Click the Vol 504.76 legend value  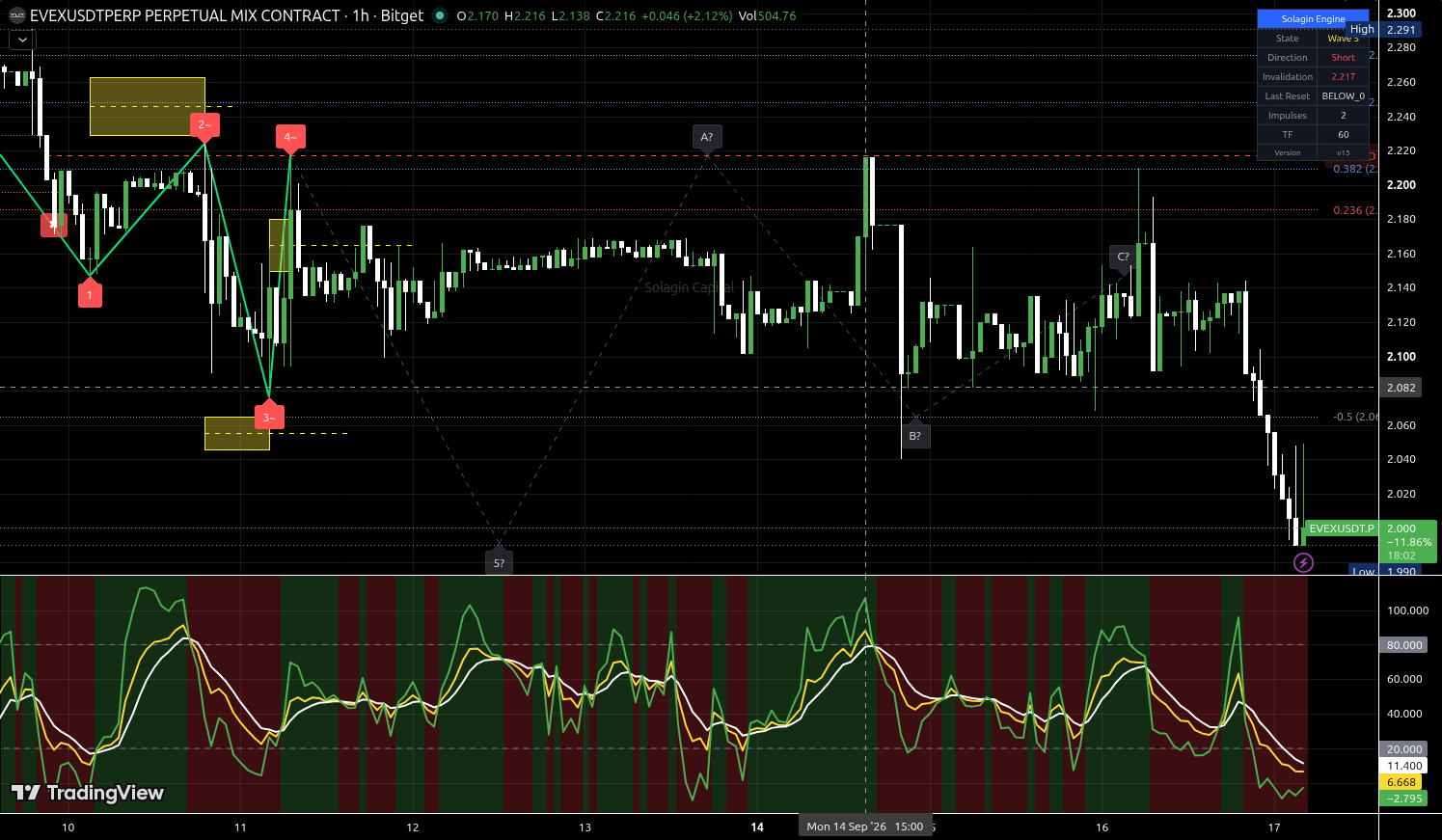[767, 15]
